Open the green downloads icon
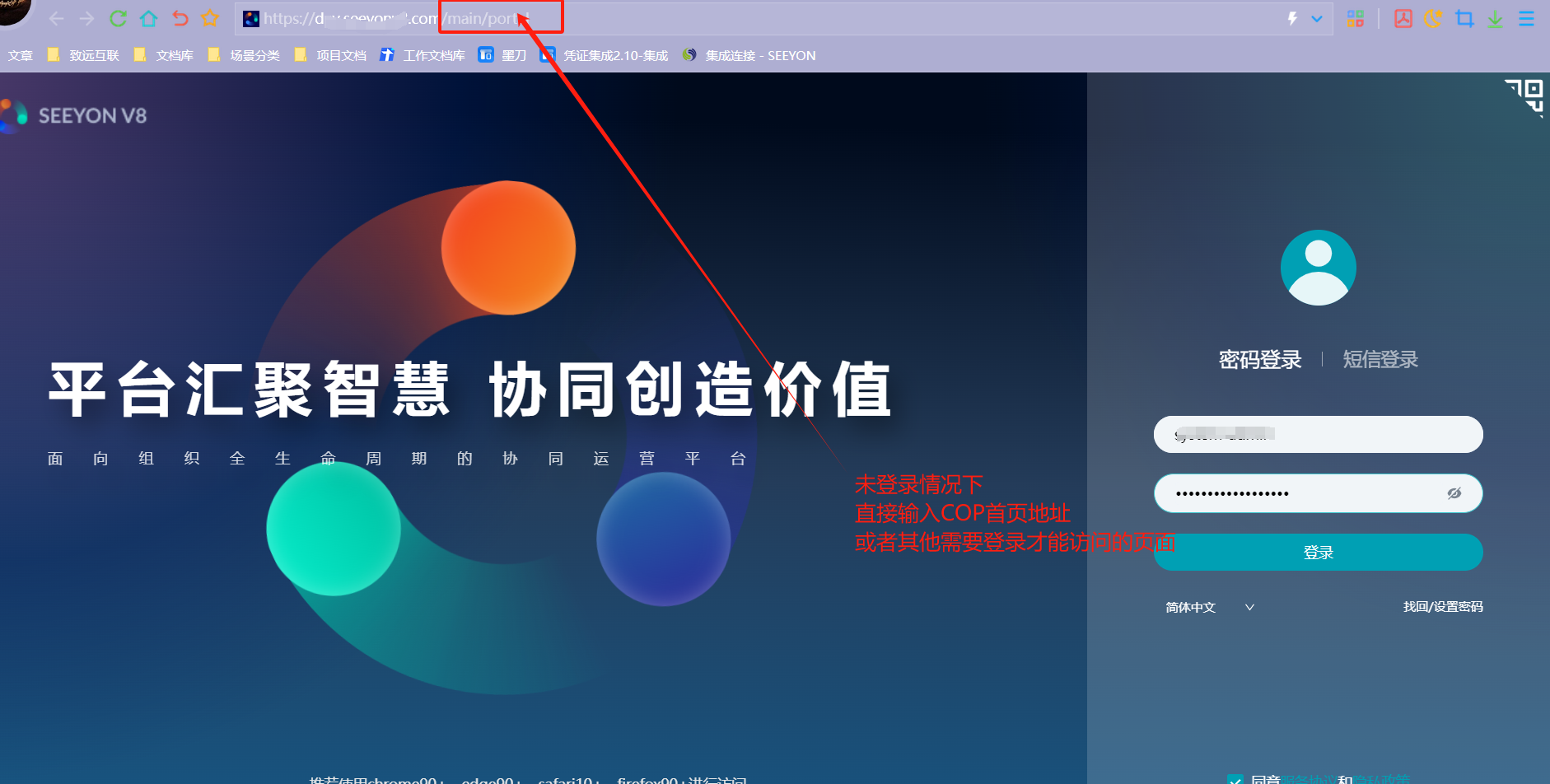The width and height of the screenshot is (1550, 784). [x=1495, y=18]
